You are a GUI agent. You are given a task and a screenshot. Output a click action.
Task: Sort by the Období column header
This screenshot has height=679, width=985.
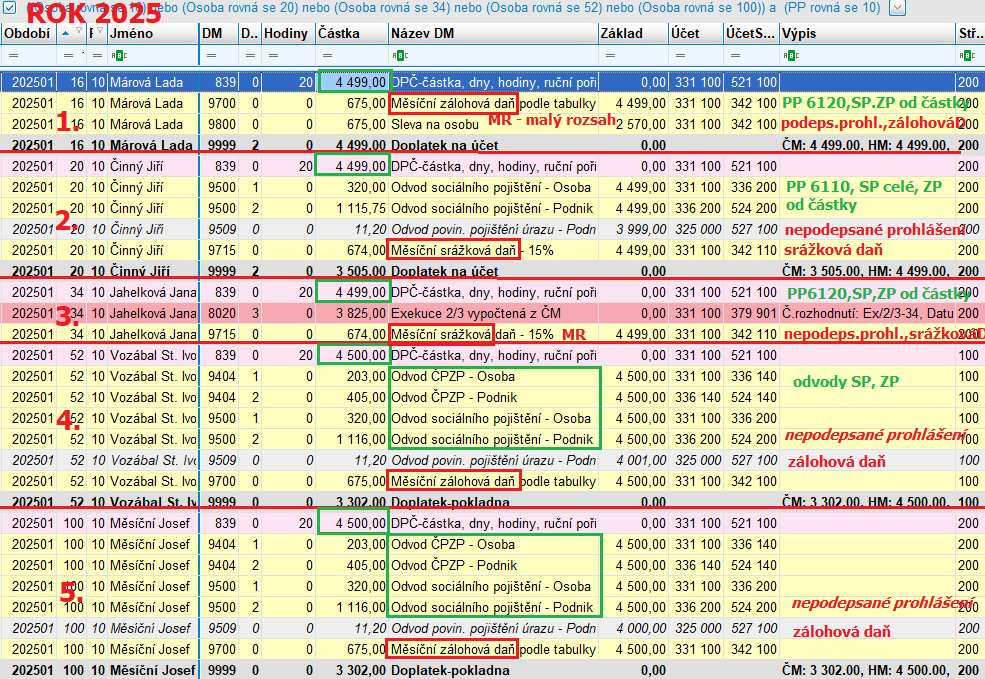coord(28,33)
